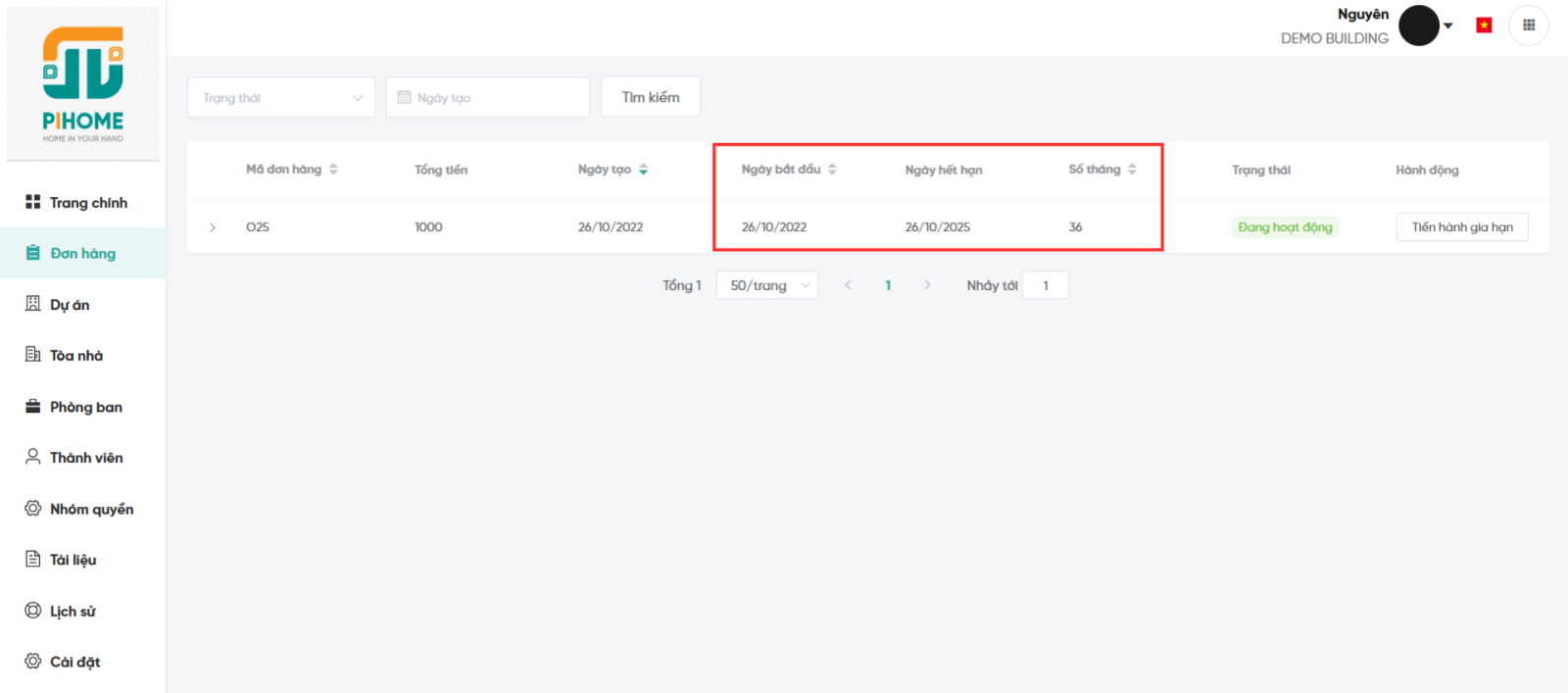Click Tiến hành gia hạn button

(x=1461, y=227)
